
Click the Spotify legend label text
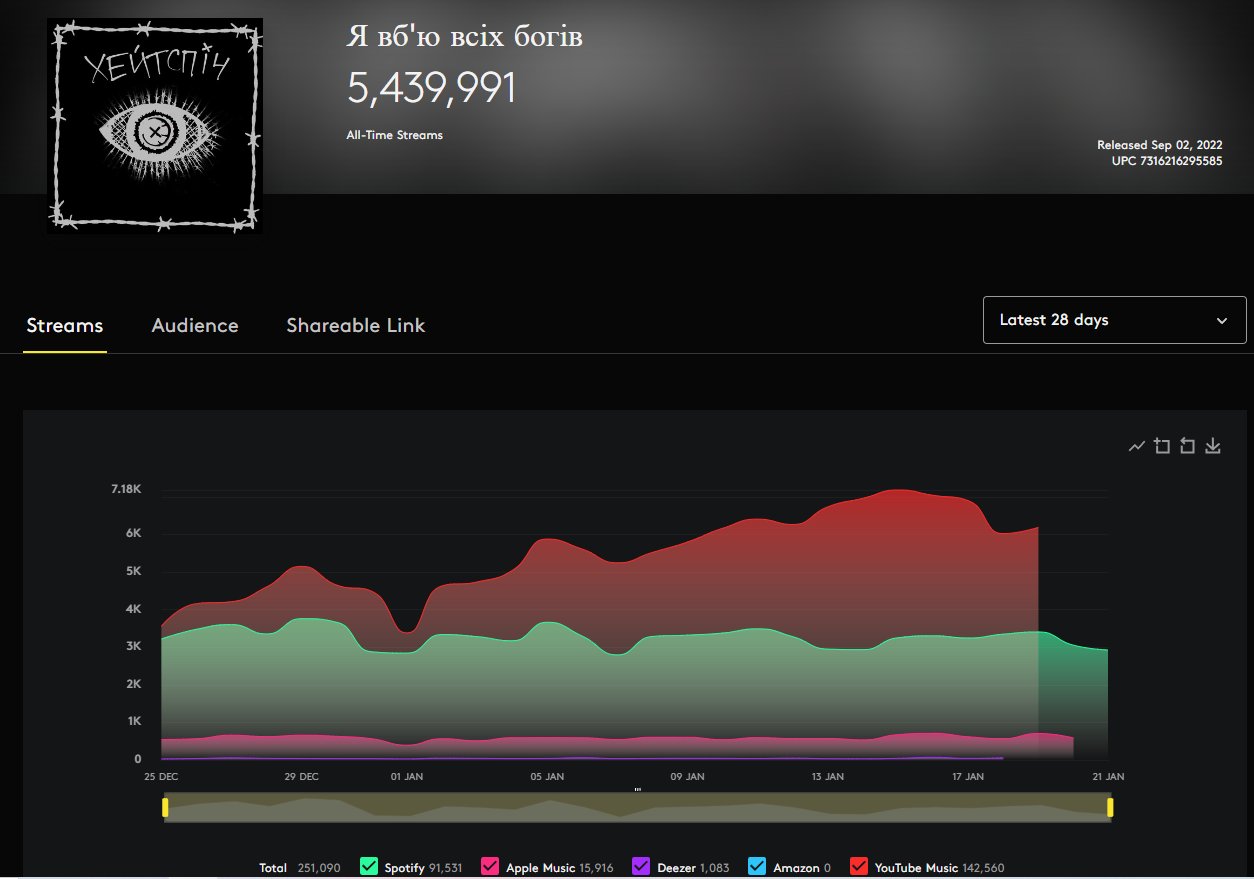(405, 868)
